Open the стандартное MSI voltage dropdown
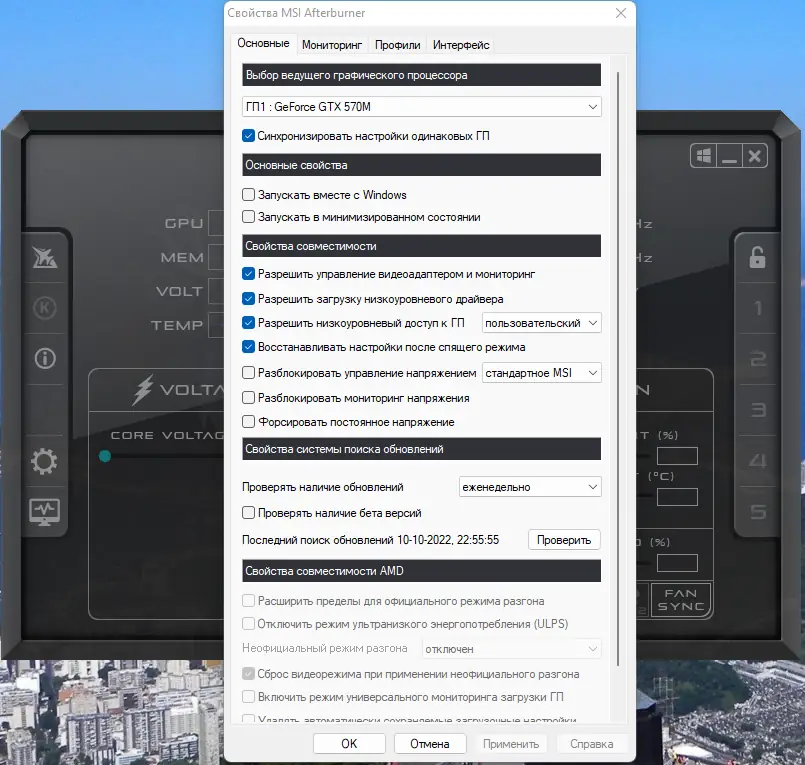Image resolution: width=805 pixels, height=765 pixels. click(542, 373)
